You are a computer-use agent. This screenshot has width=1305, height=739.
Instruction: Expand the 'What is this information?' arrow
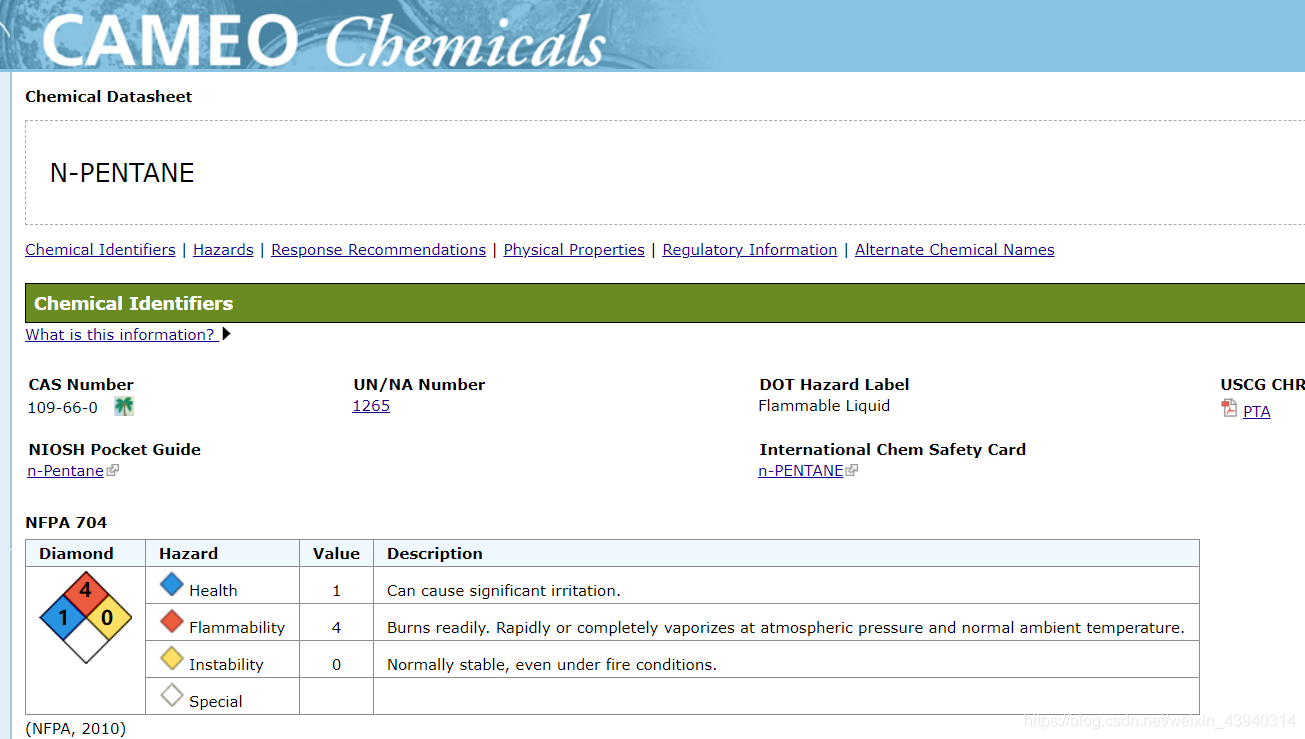pyautogui.click(x=227, y=334)
